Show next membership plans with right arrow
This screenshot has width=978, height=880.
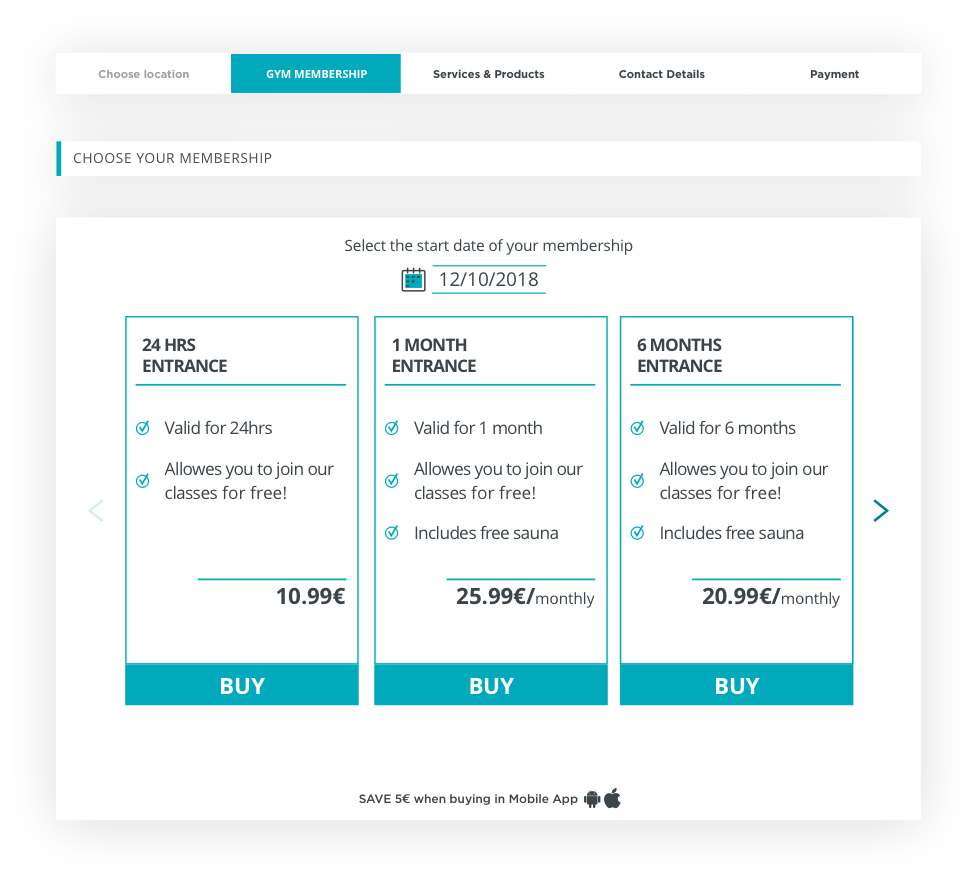coord(880,511)
